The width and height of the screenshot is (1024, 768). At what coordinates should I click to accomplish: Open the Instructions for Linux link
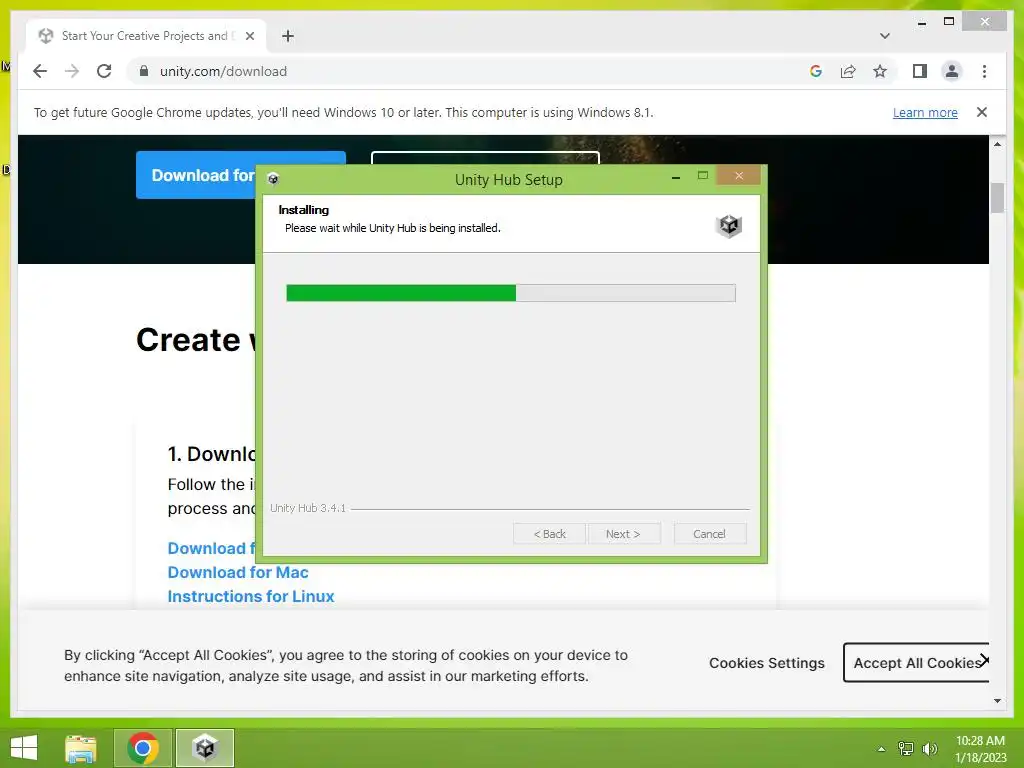pos(251,596)
